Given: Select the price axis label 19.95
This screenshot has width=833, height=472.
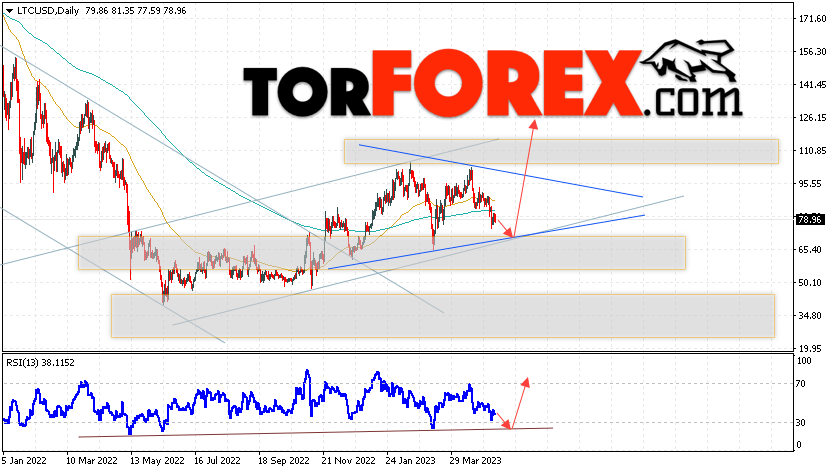Looking at the screenshot, I should 811,348.
